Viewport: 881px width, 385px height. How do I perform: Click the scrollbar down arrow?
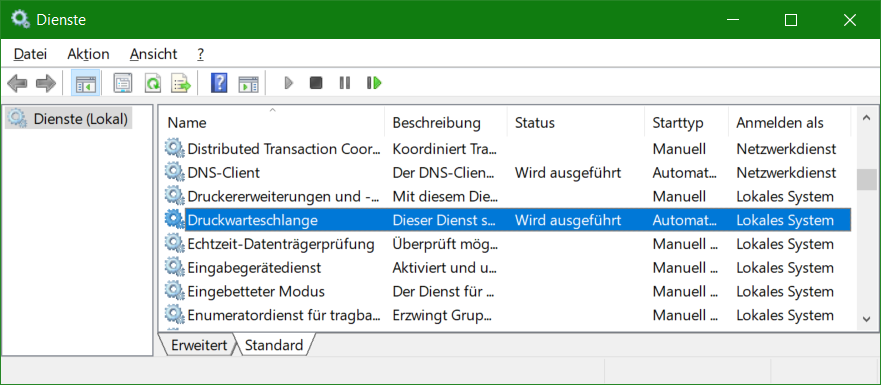coord(865,319)
